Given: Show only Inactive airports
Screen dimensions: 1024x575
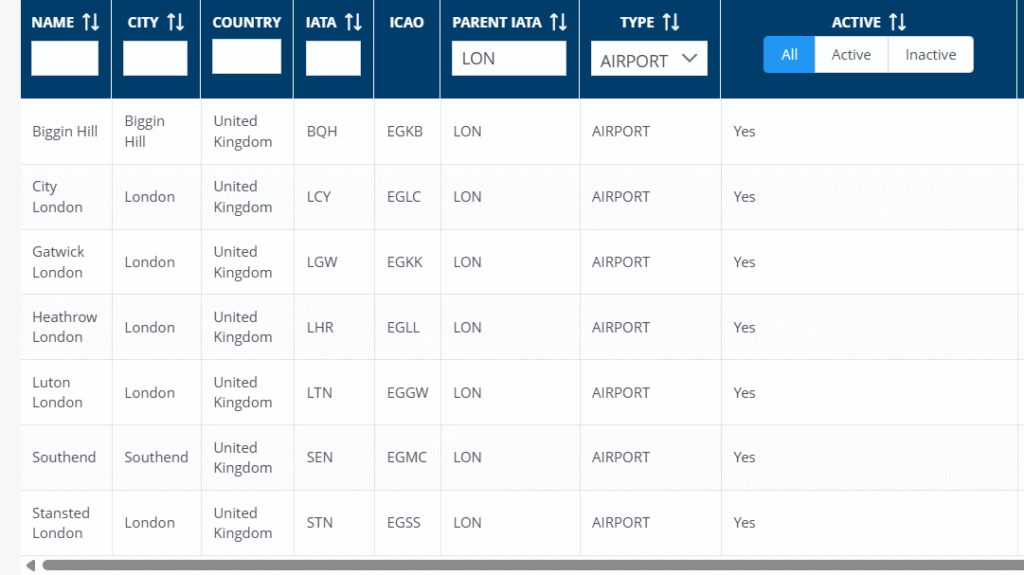Looking at the screenshot, I should [x=930, y=55].
